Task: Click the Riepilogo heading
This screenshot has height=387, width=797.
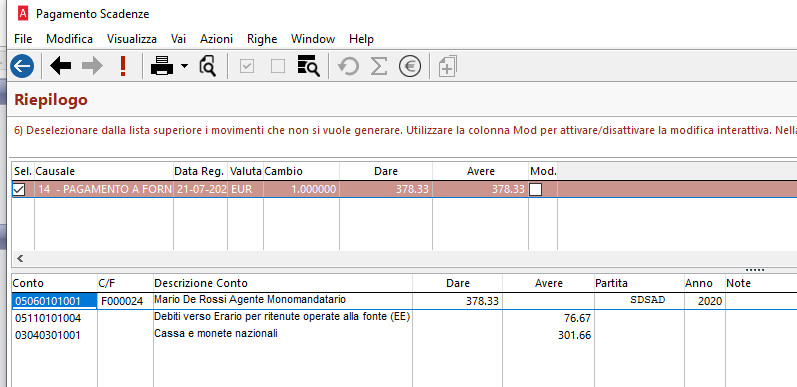Action: pos(51,100)
